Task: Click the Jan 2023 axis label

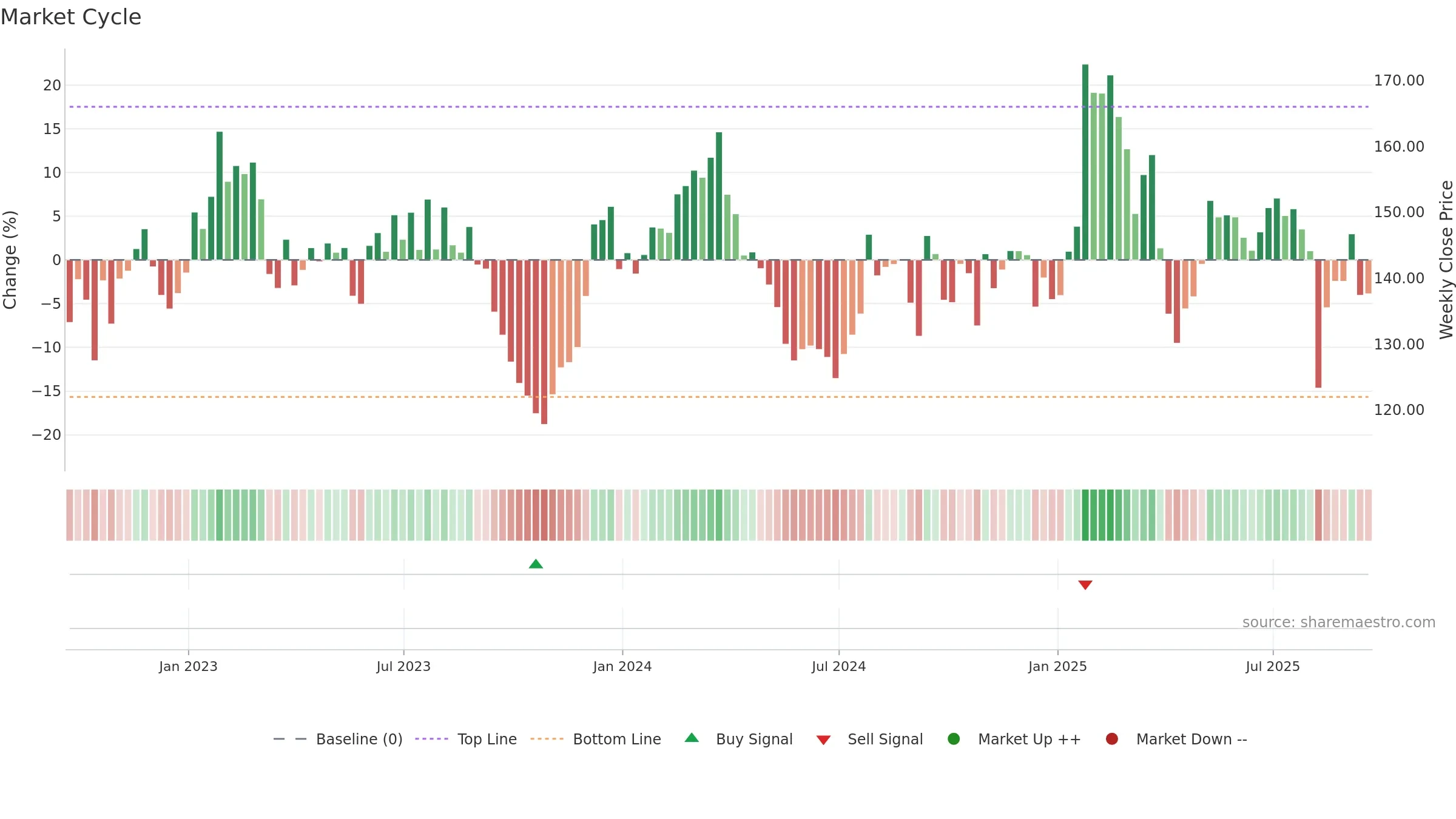Action: point(188,666)
